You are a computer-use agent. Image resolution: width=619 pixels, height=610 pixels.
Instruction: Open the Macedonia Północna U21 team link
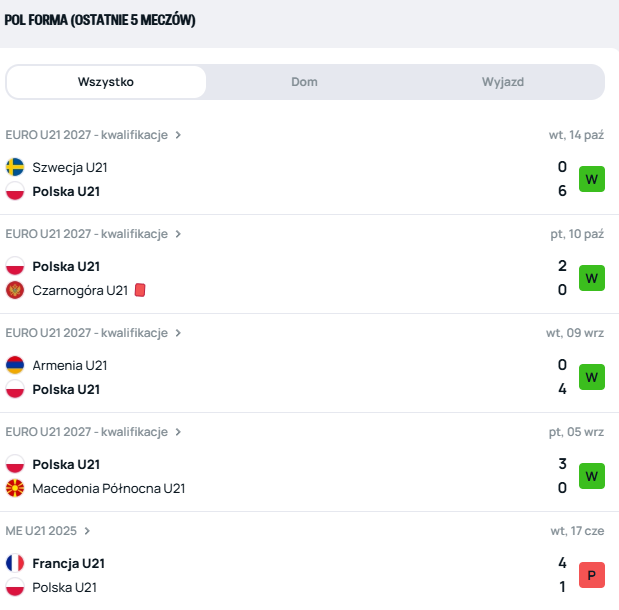coord(108,488)
